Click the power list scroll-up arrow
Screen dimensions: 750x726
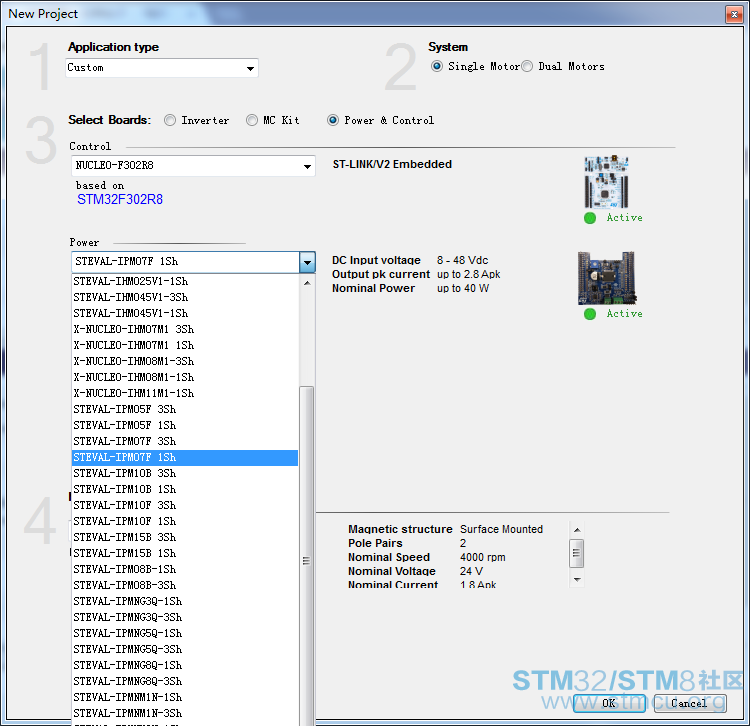(307, 283)
